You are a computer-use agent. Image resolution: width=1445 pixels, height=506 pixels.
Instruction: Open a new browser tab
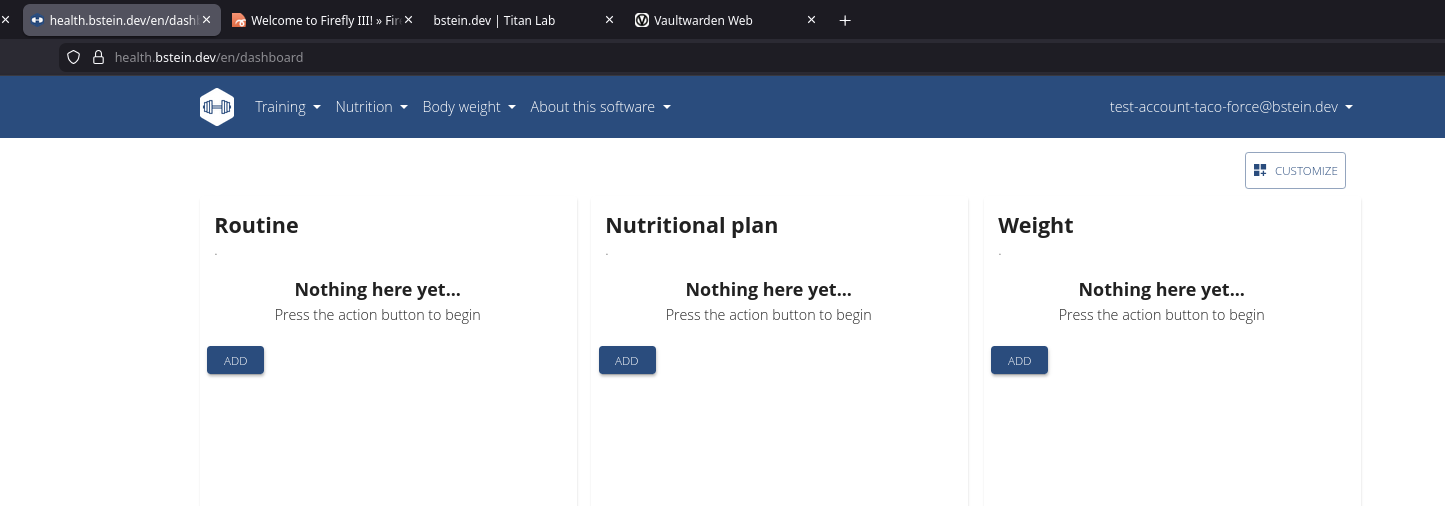click(845, 20)
